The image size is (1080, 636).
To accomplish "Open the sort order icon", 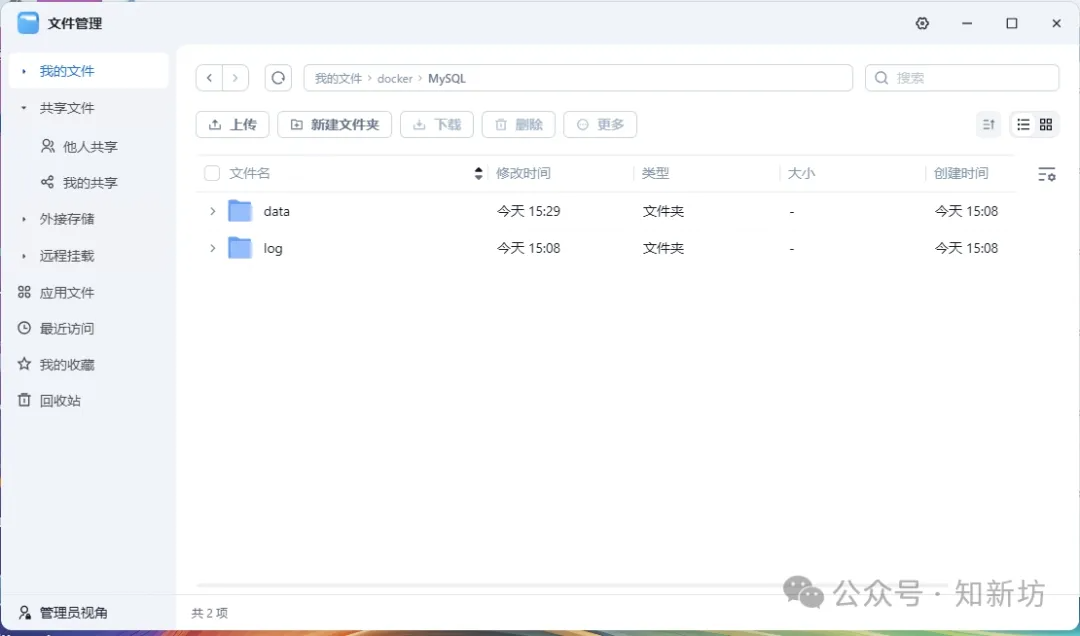I will 988,124.
